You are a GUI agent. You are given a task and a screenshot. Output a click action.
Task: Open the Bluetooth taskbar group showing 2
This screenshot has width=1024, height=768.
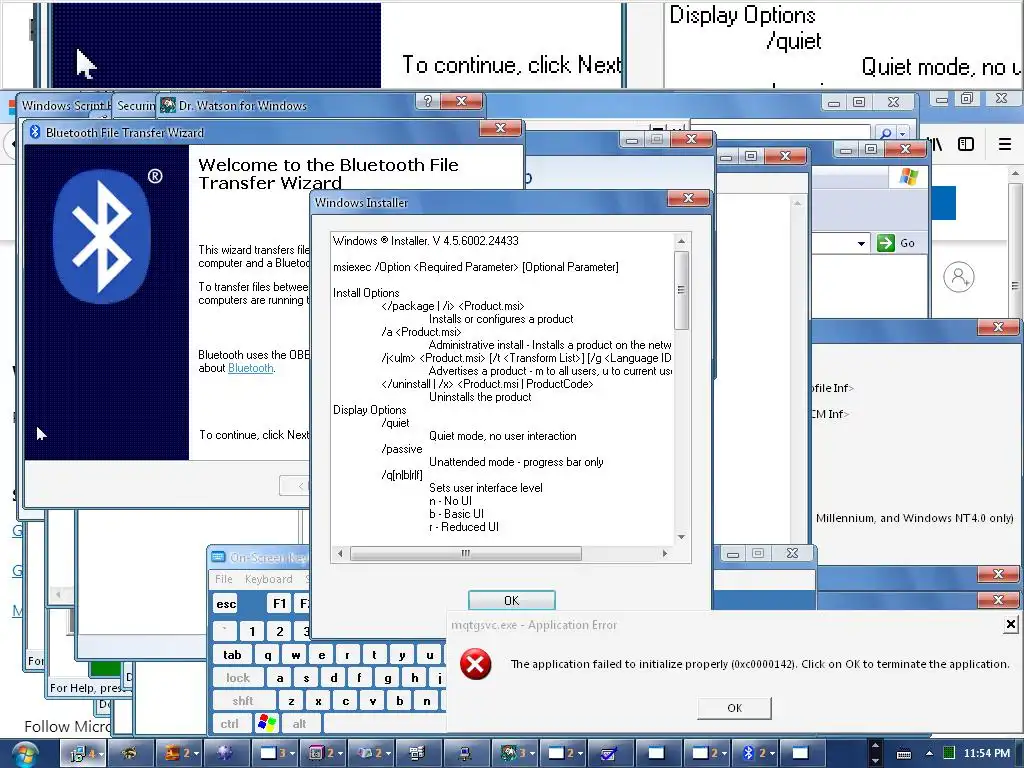755,753
